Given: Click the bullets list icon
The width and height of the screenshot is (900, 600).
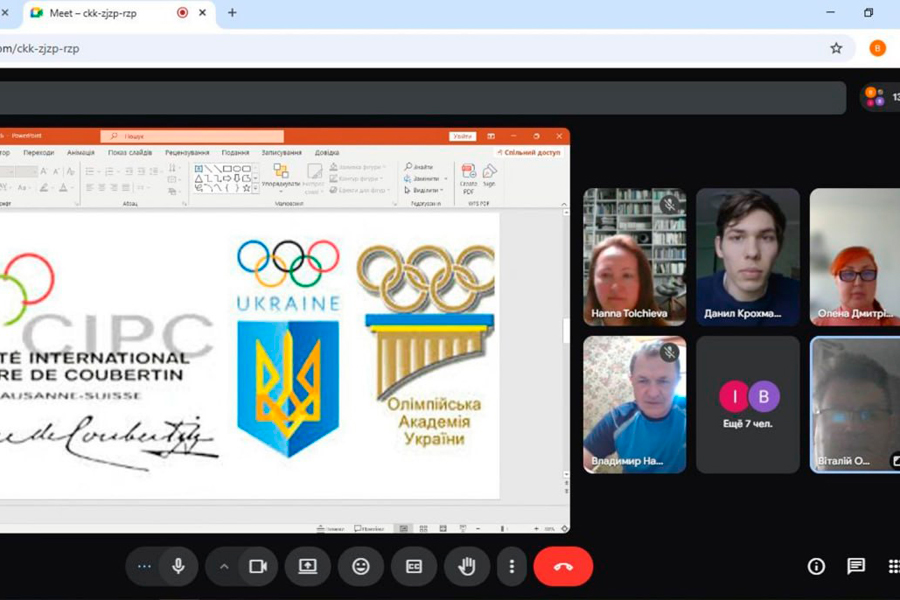Looking at the screenshot, I should click(91, 171).
